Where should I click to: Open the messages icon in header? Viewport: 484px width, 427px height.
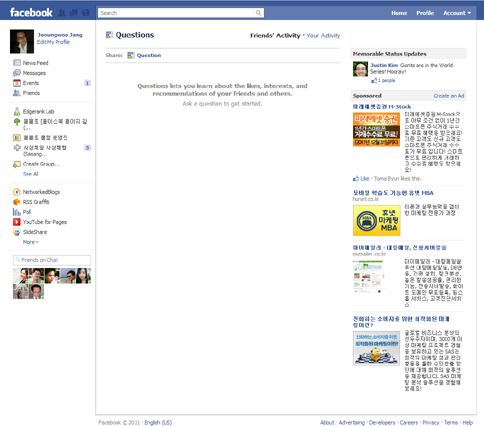(x=74, y=13)
